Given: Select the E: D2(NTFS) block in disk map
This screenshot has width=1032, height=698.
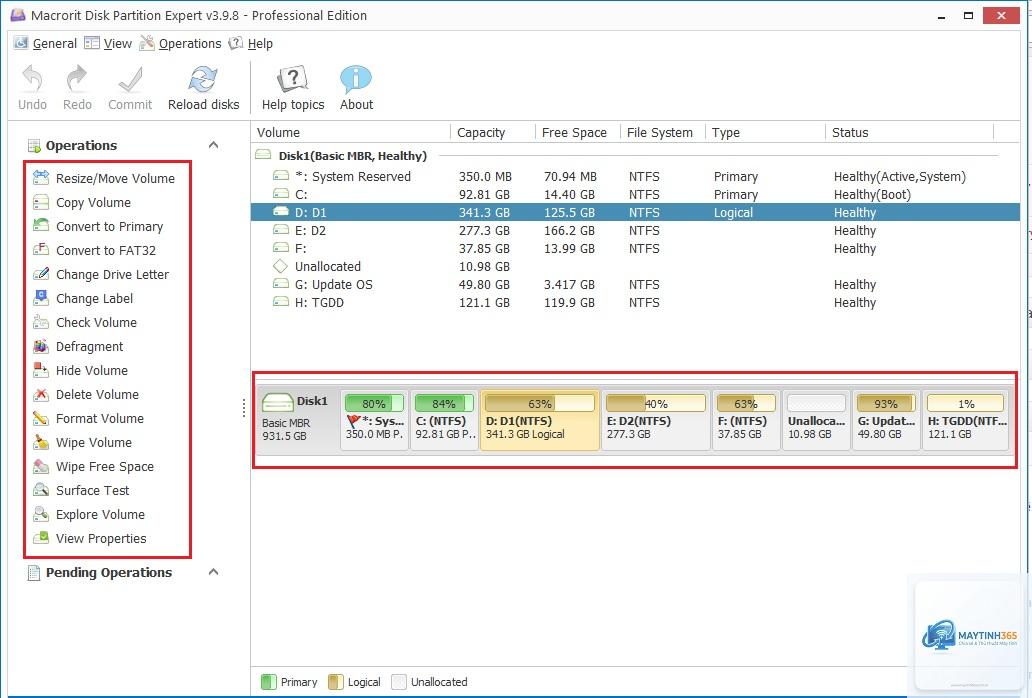Looking at the screenshot, I should pyautogui.click(x=656, y=420).
